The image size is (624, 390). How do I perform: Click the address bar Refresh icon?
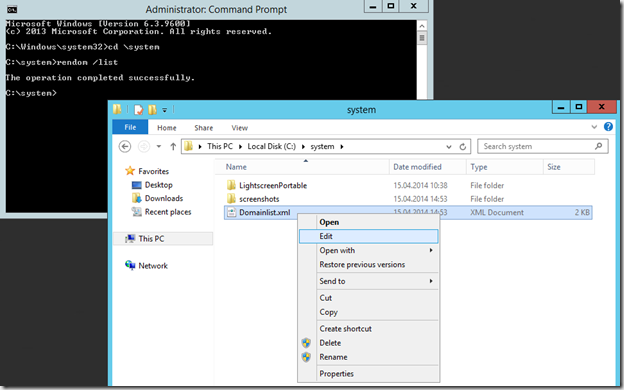click(x=462, y=146)
